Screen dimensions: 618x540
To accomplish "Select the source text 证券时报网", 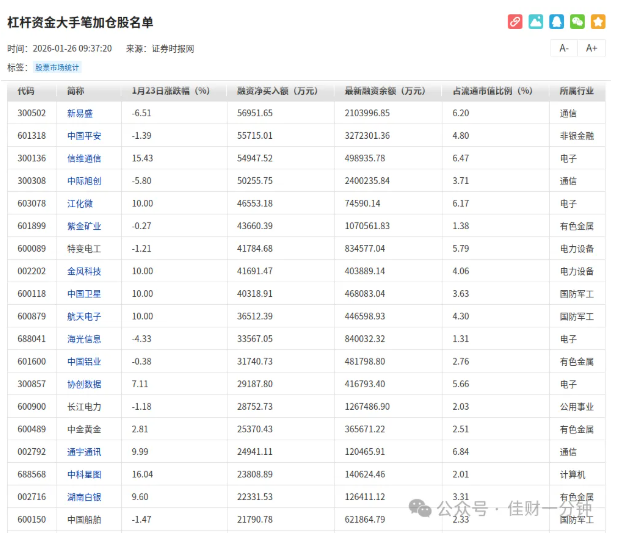I will 173,48.
